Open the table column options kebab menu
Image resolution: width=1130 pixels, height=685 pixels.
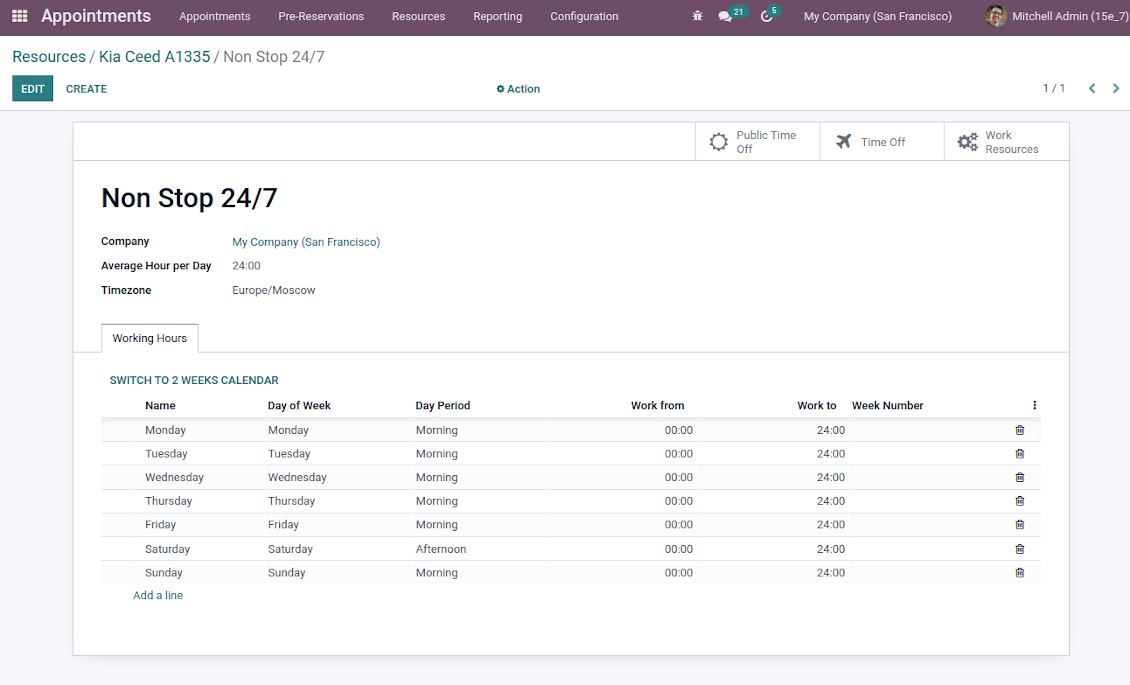pos(1034,406)
